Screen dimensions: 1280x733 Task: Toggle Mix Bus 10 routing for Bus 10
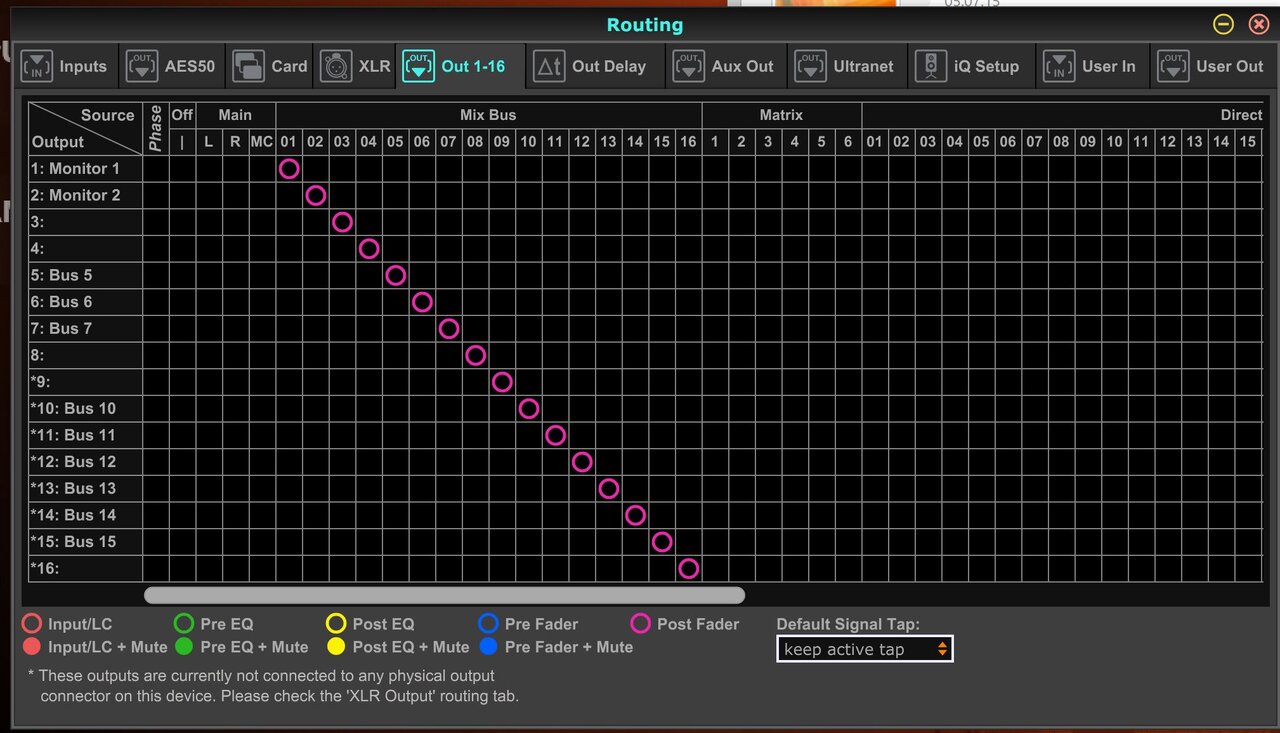[529, 408]
